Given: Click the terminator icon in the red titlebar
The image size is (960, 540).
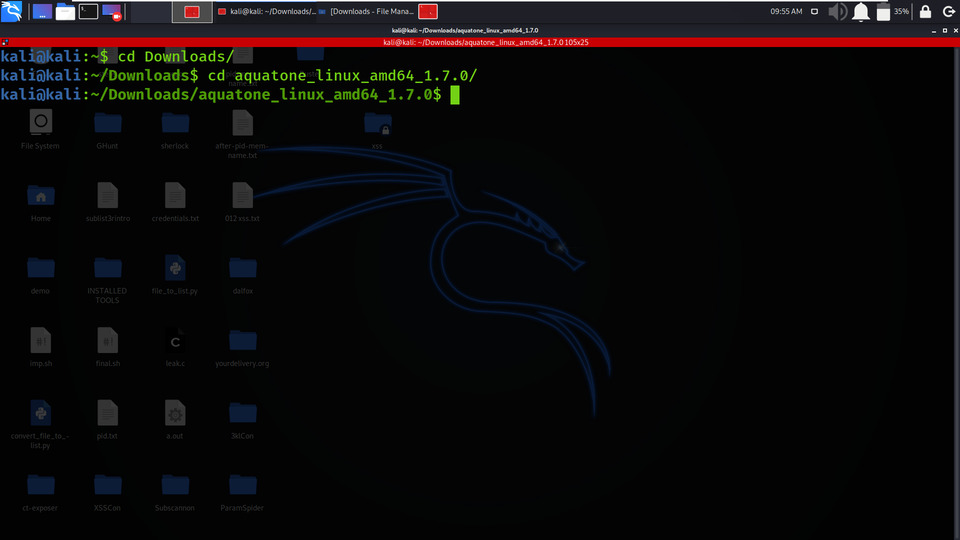Looking at the screenshot, I should 5,42.
